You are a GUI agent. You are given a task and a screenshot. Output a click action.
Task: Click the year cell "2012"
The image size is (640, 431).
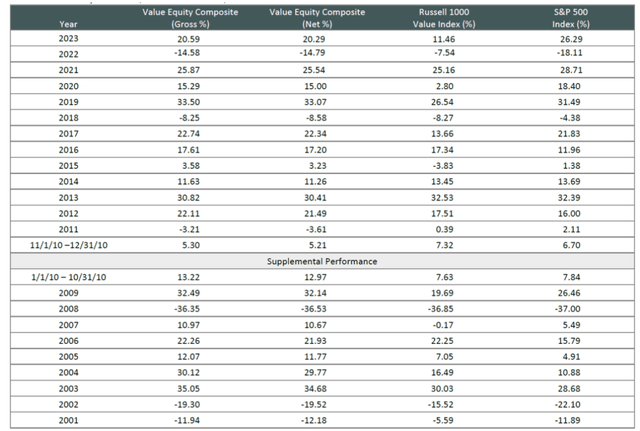click(x=68, y=213)
